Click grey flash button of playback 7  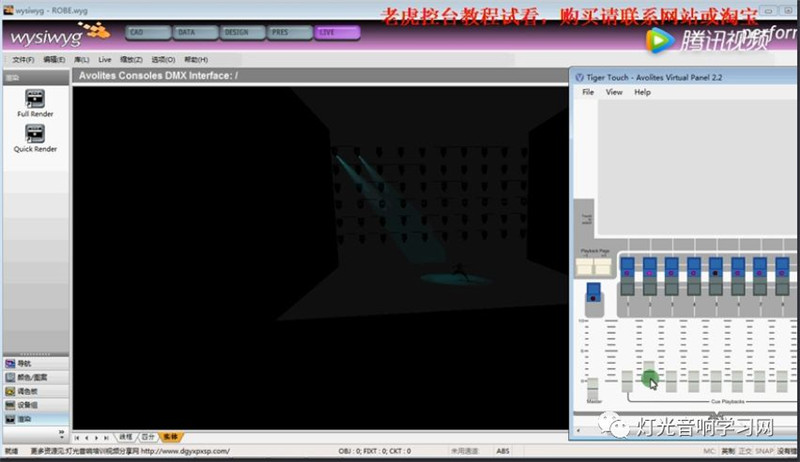click(x=760, y=287)
